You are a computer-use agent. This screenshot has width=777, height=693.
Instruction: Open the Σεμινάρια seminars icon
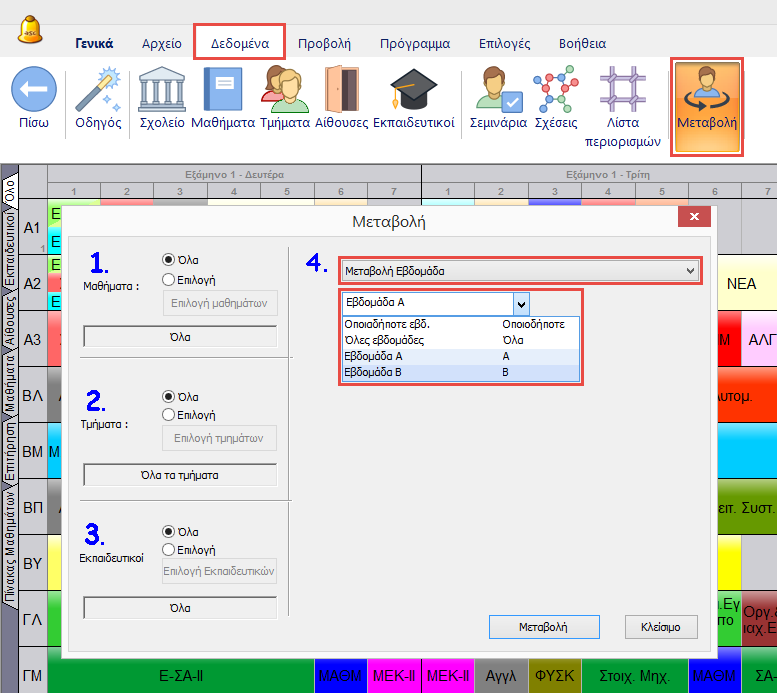(x=497, y=93)
